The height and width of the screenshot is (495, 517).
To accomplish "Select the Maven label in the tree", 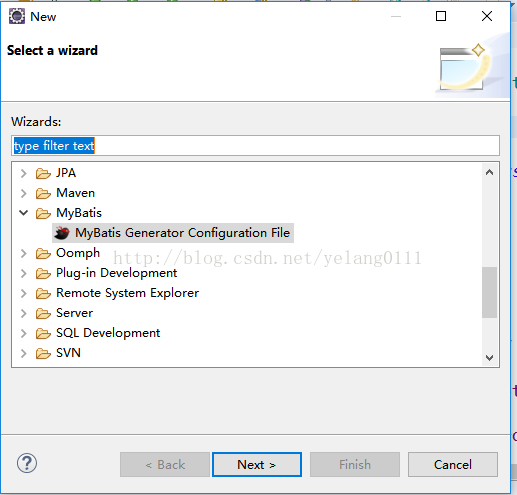I will pos(76,193).
